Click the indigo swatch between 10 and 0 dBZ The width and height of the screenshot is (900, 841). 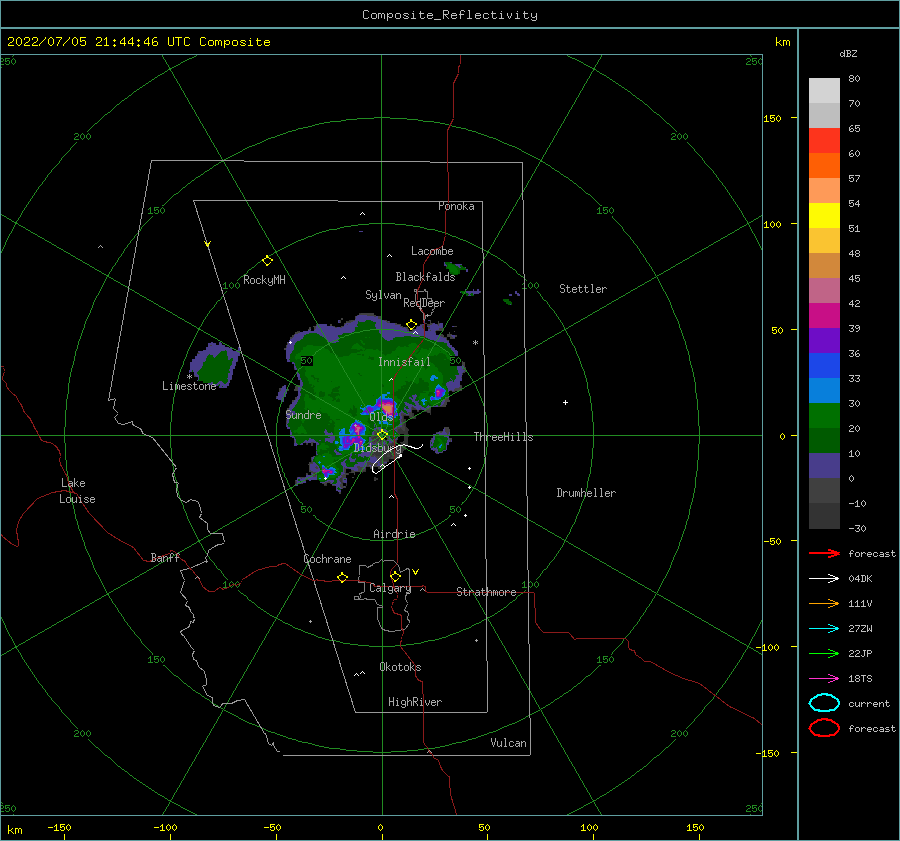[x=824, y=466]
